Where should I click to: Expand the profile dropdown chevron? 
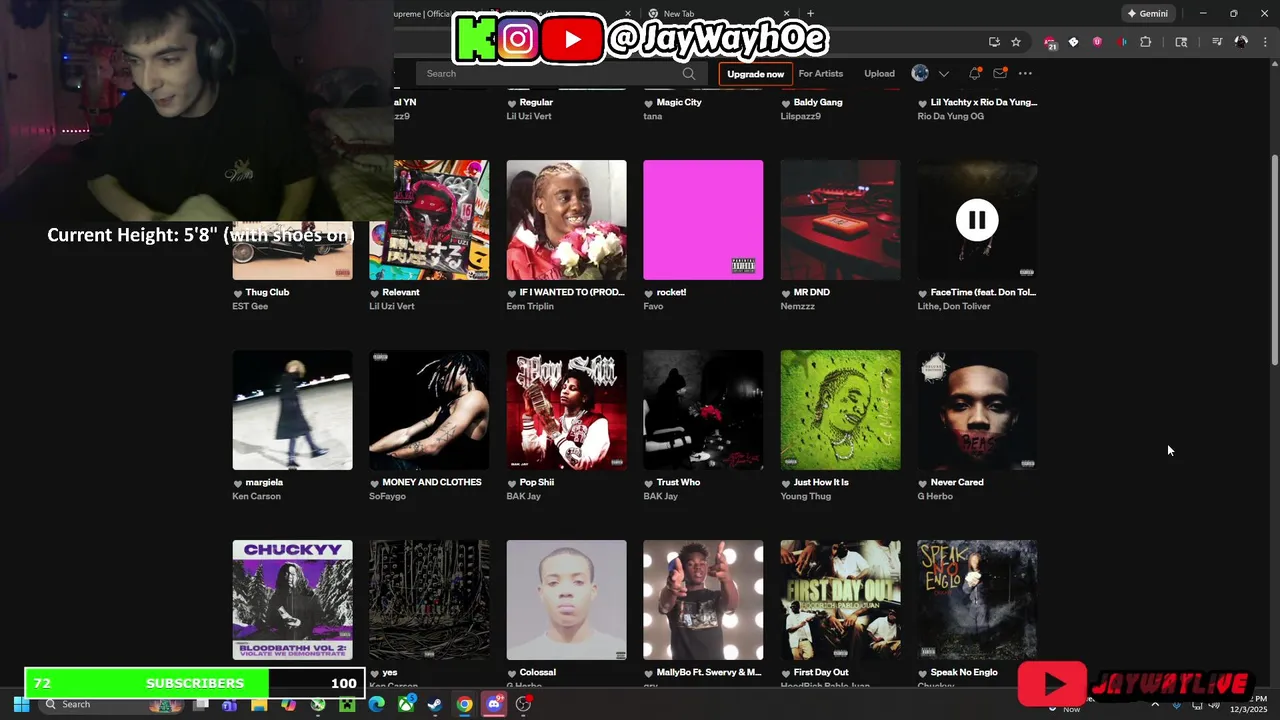[943, 74]
